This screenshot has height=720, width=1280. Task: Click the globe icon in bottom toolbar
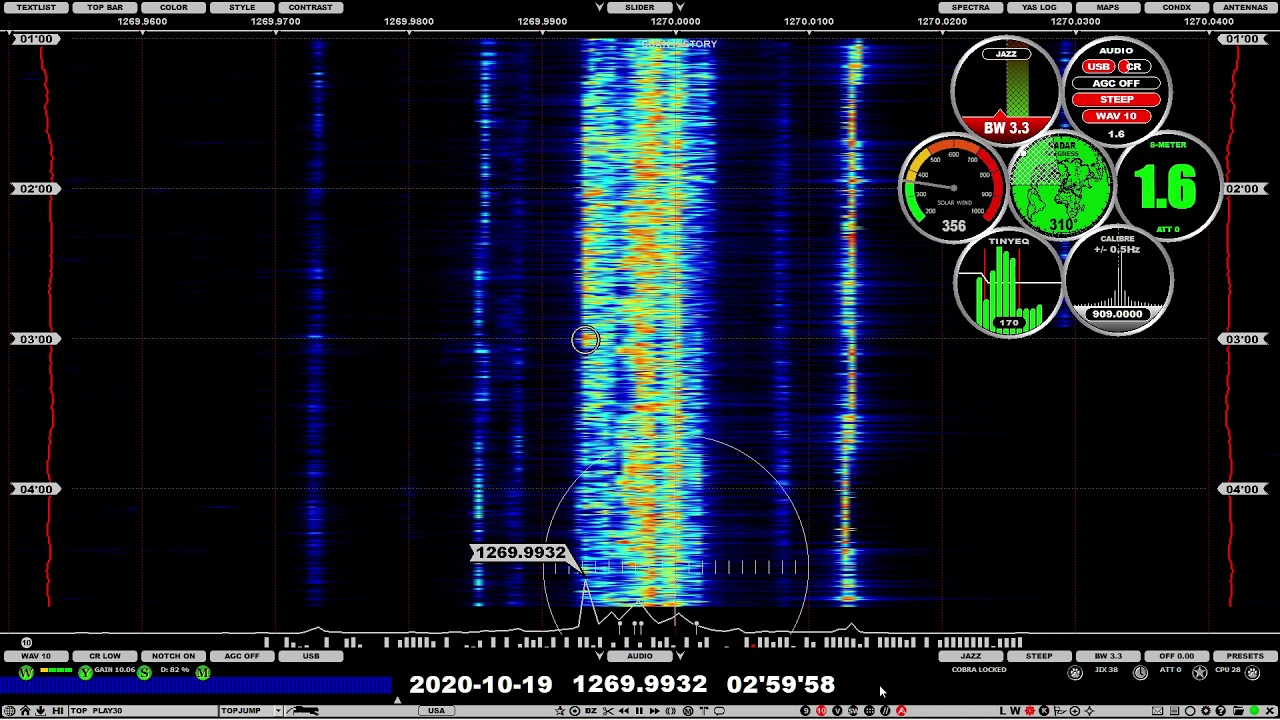click(x=9, y=711)
